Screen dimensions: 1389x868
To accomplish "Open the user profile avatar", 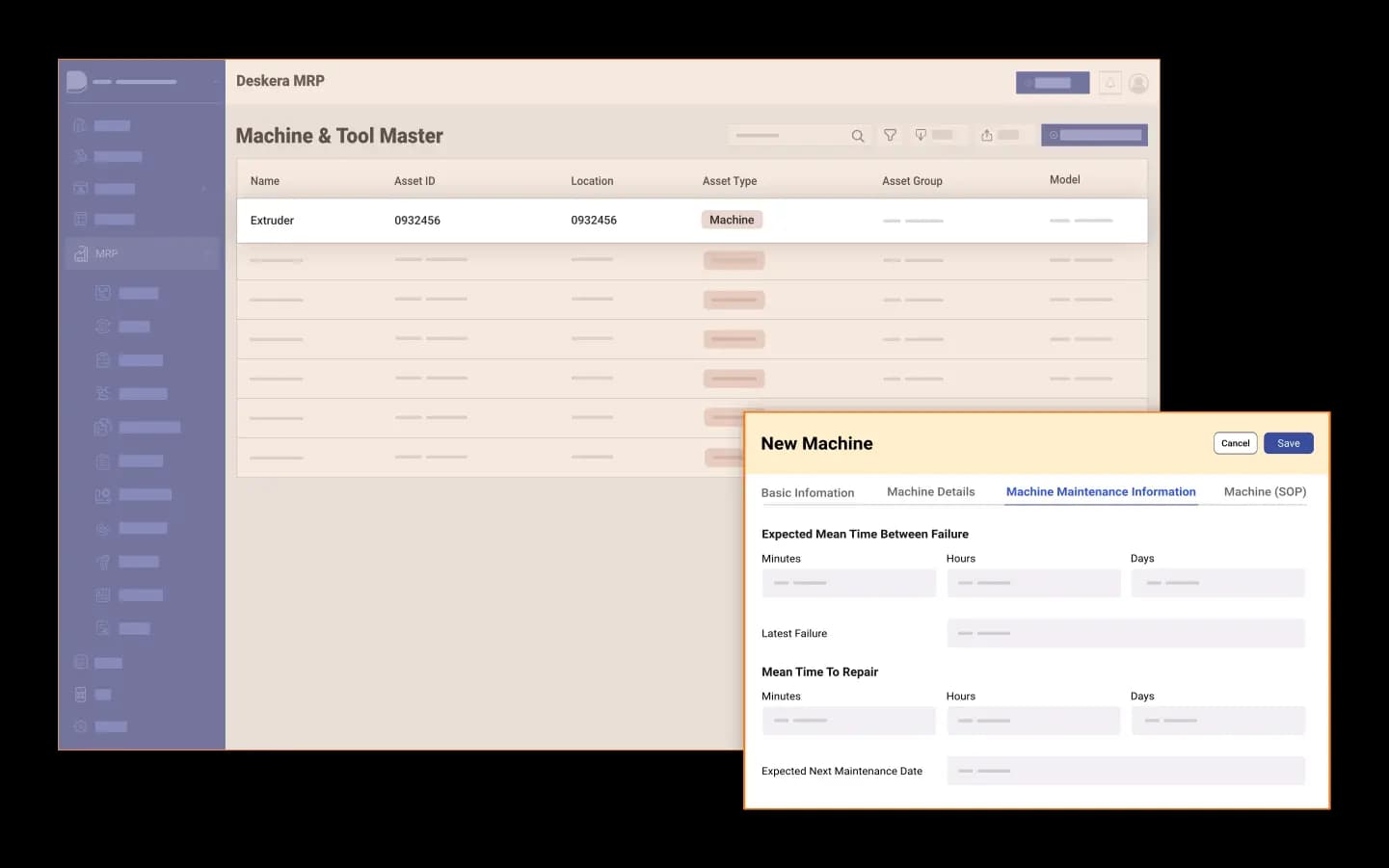I will point(1138,83).
